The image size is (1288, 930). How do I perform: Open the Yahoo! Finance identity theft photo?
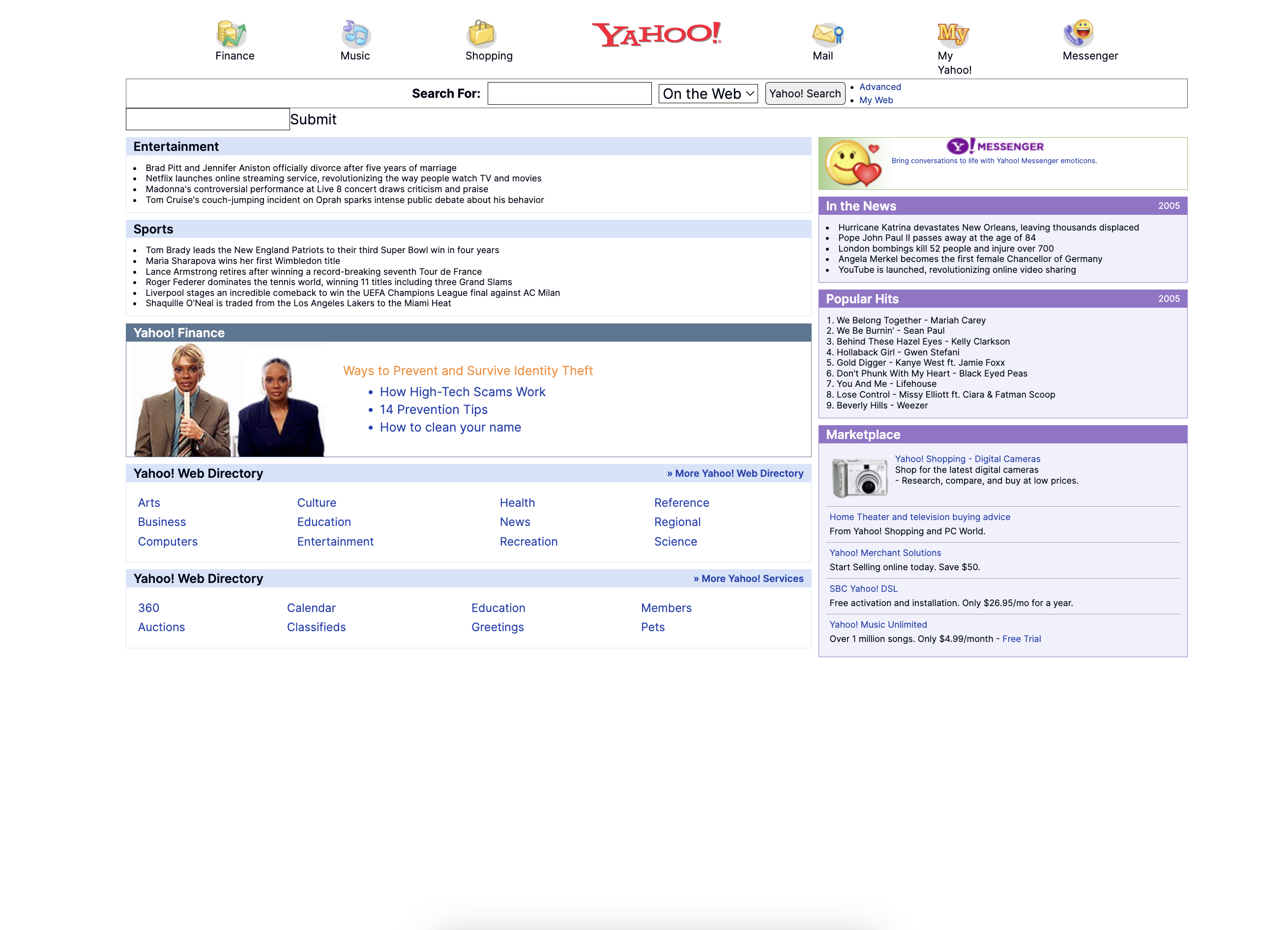(x=229, y=400)
